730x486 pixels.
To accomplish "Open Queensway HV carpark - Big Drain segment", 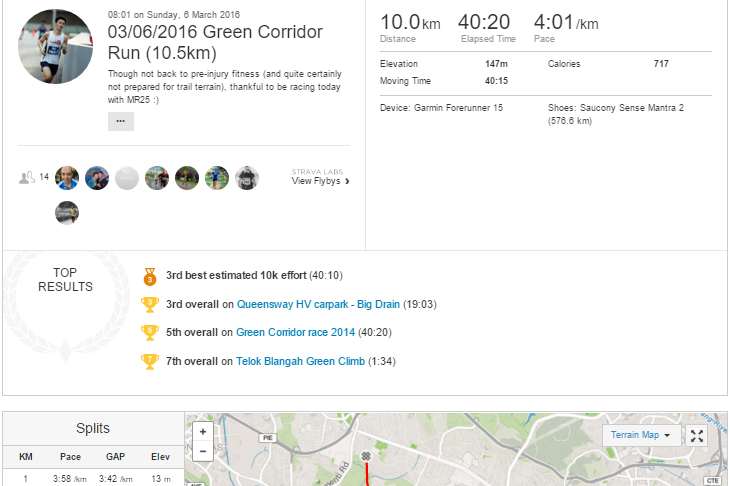I will pos(318,304).
